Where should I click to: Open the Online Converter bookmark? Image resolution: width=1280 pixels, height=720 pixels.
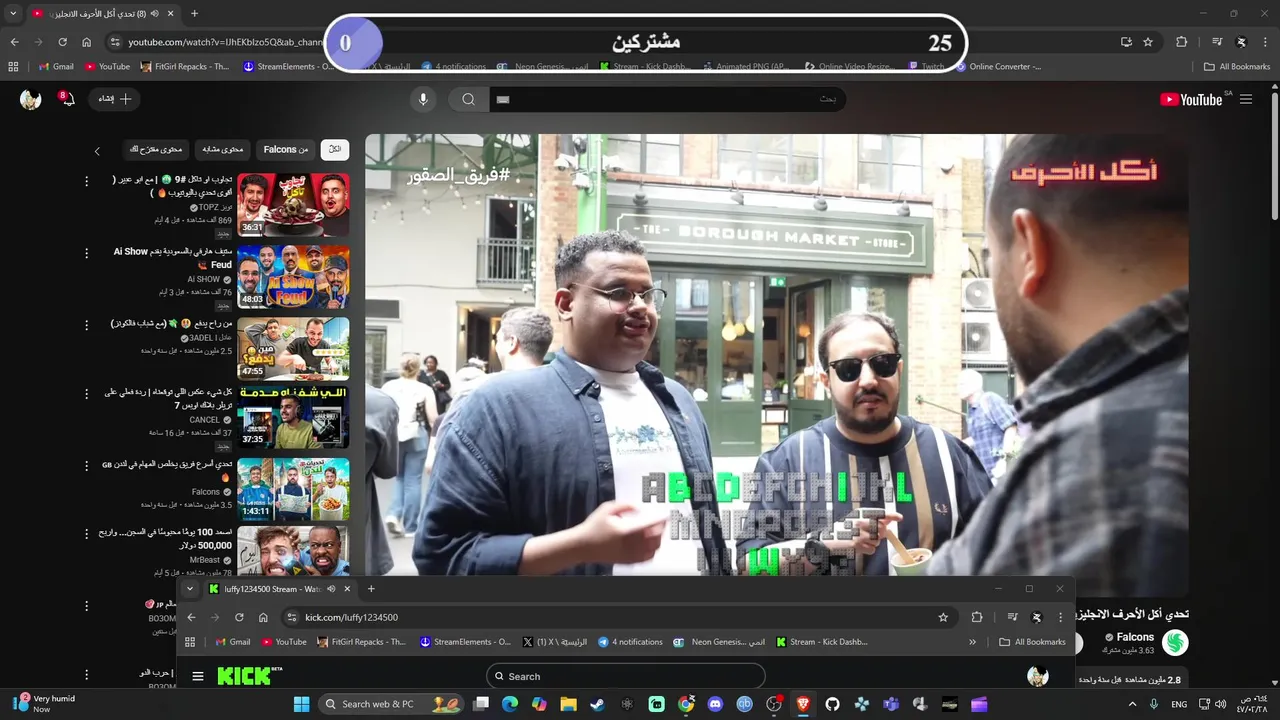(x=999, y=67)
